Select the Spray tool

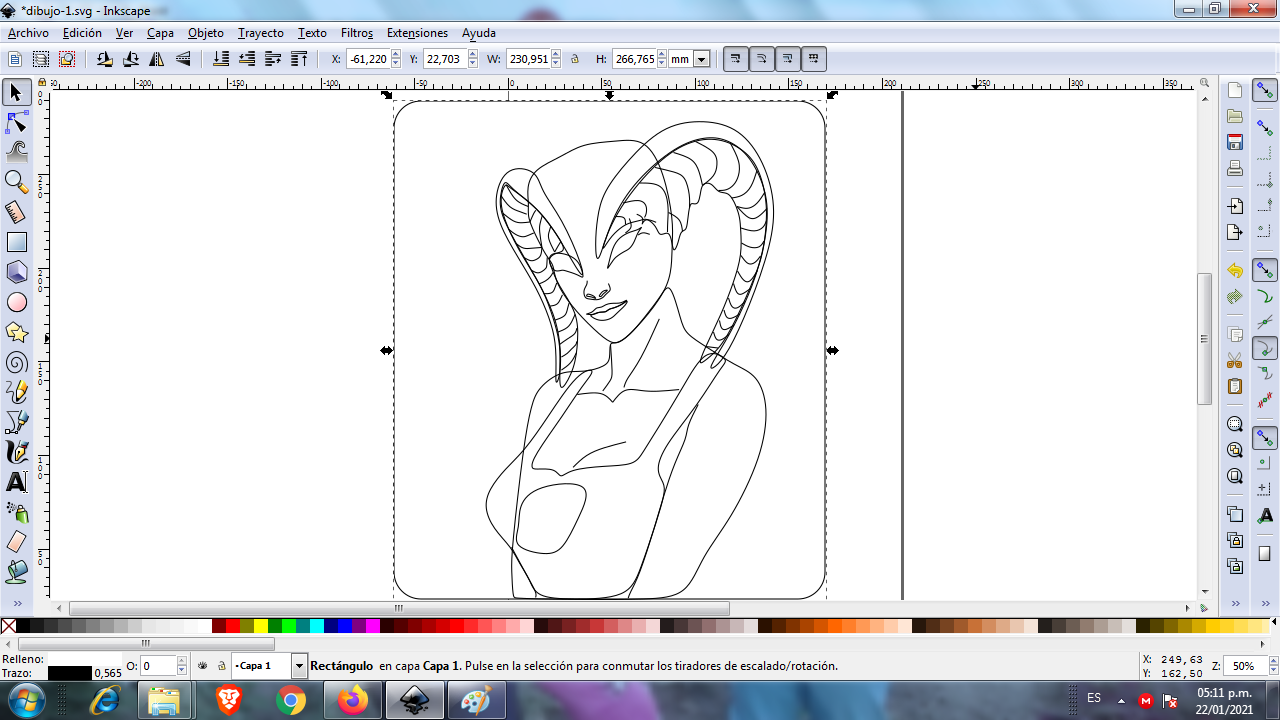click(x=16, y=512)
